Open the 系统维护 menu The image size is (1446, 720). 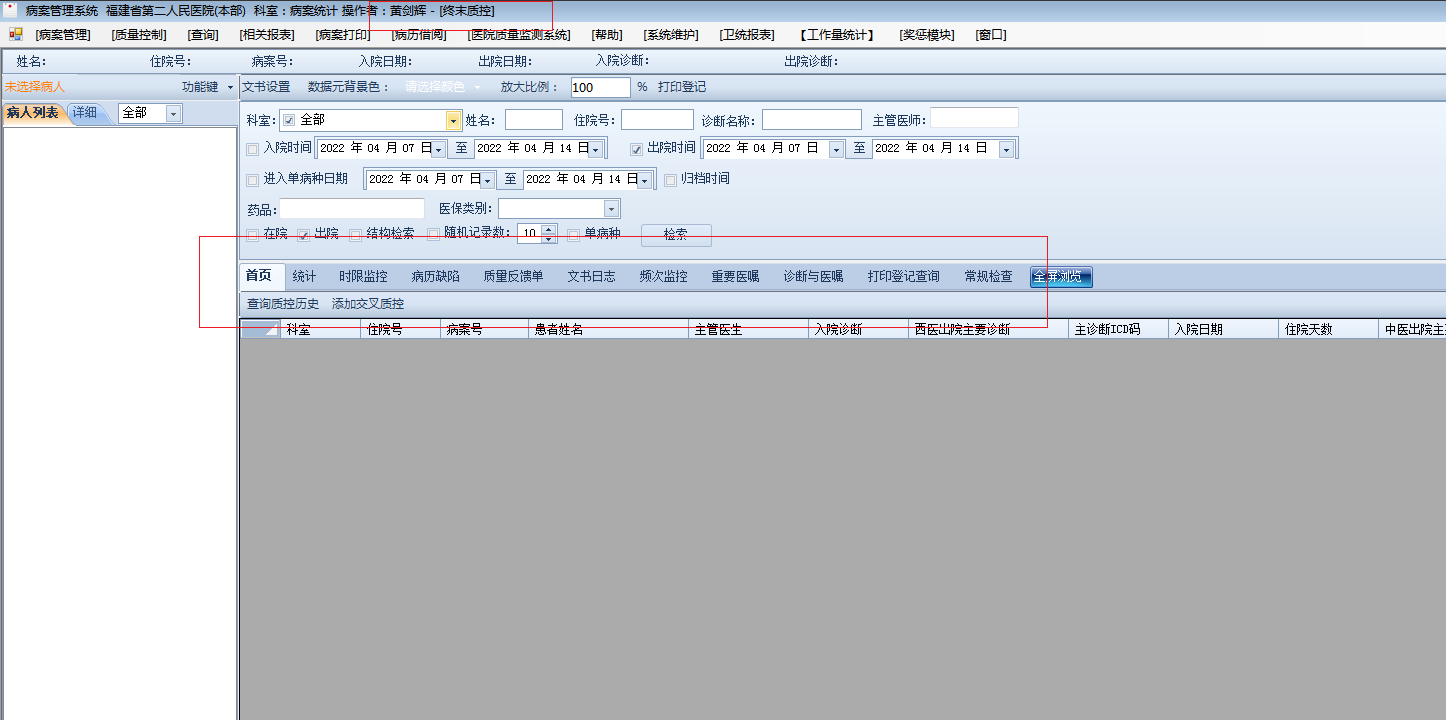[671, 35]
